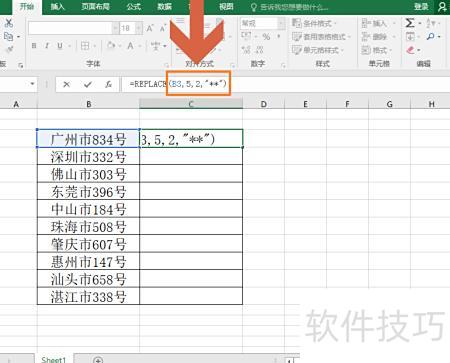Open the 数据 Data ribbon tab
The image size is (450, 363).
(x=165, y=7)
